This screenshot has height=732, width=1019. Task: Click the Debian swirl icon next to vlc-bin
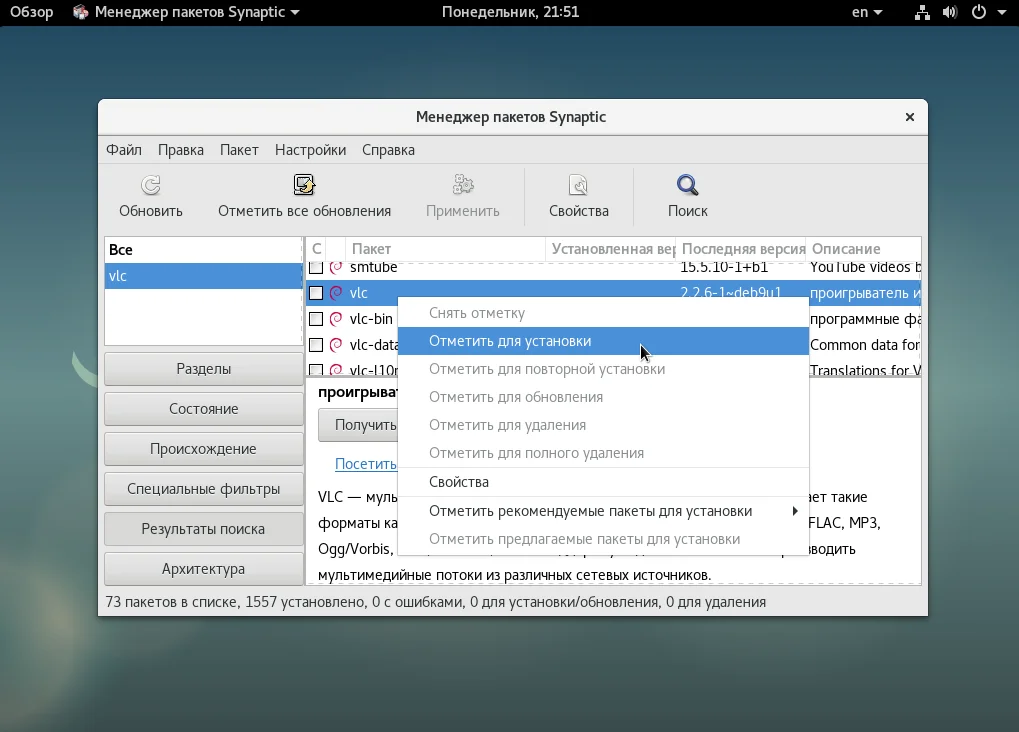(x=336, y=319)
